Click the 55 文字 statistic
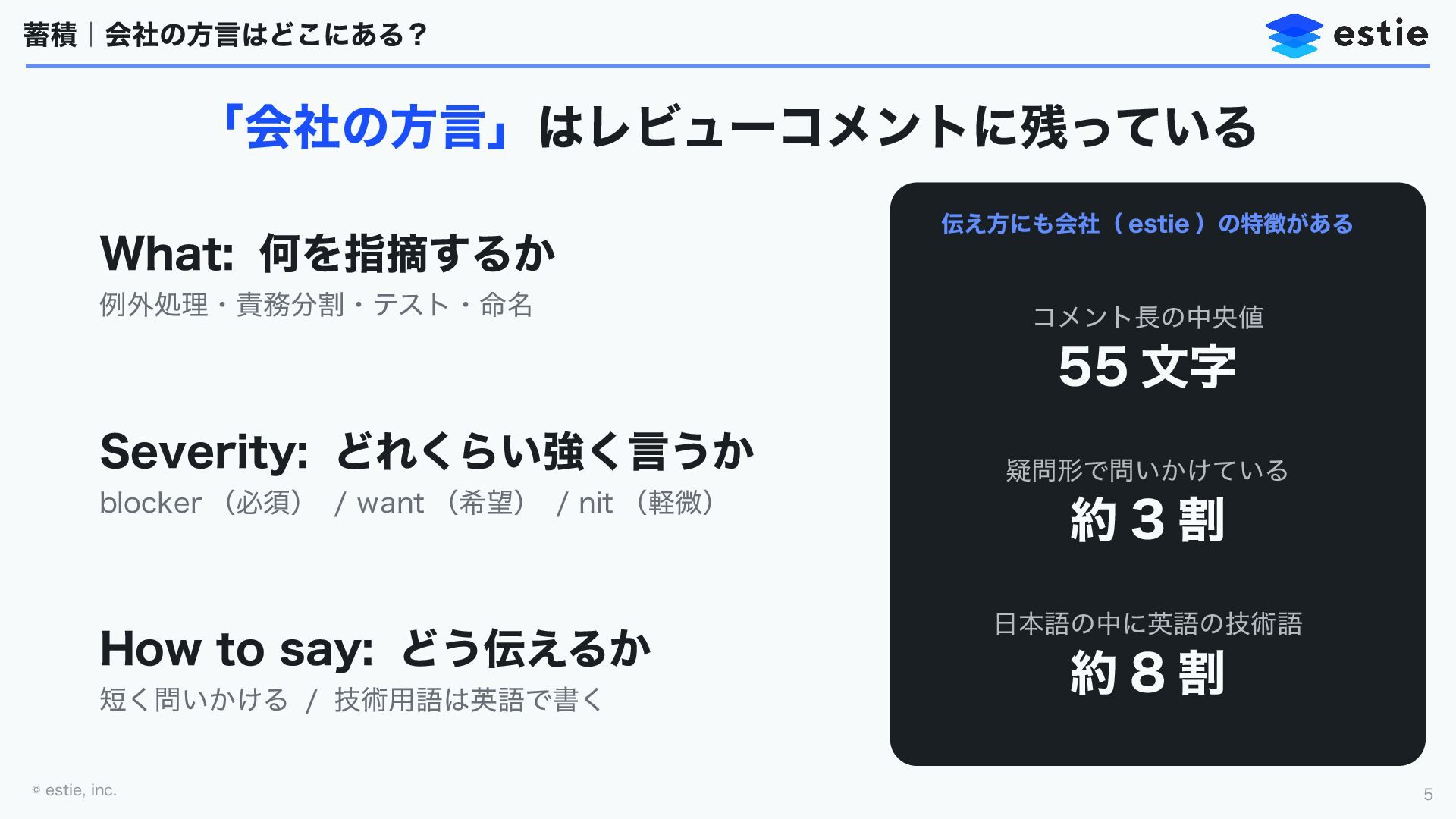Image resolution: width=1456 pixels, height=819 pixels. (1147, 367)
